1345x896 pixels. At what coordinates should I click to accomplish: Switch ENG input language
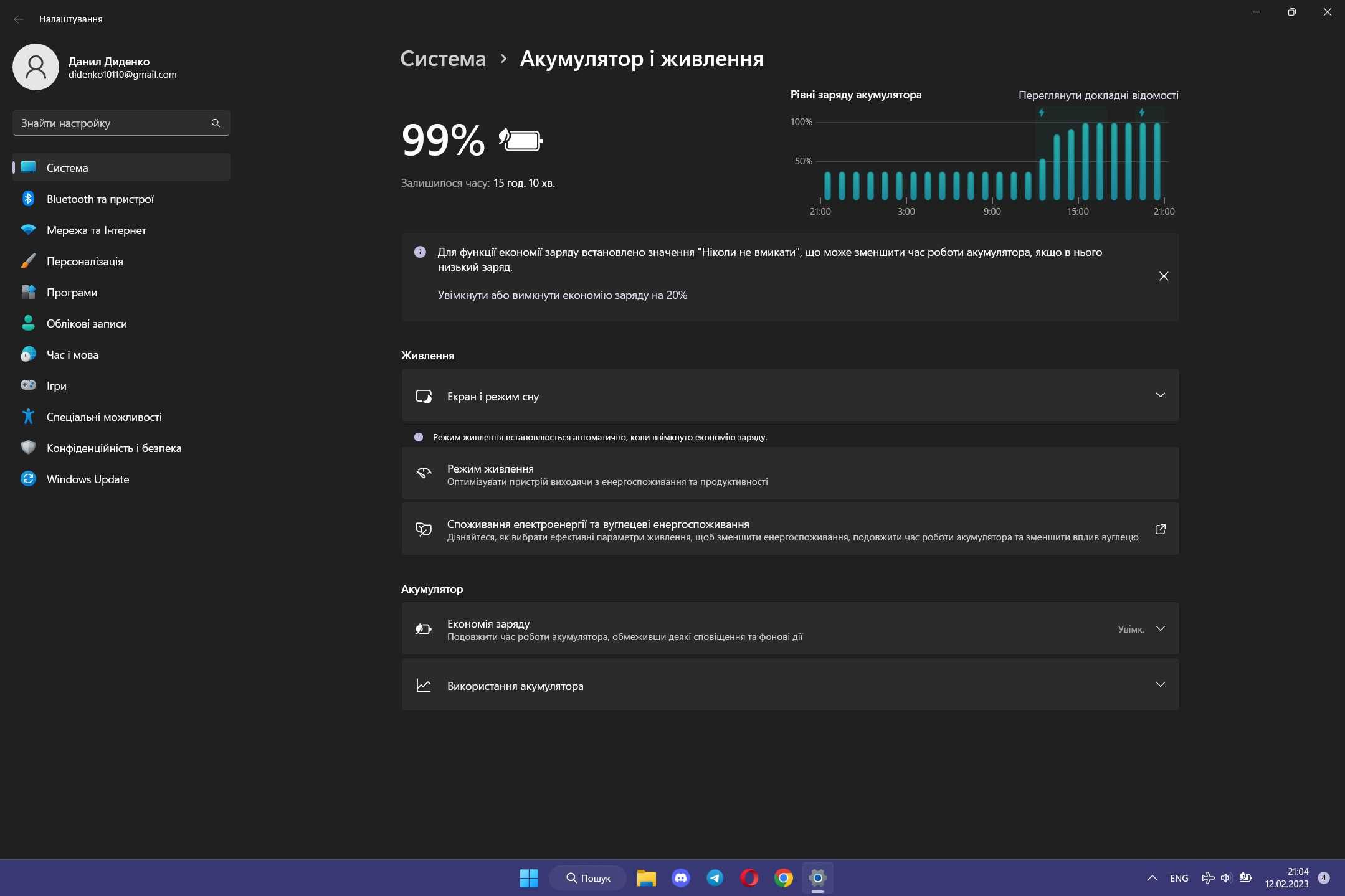coord(1179,878)
